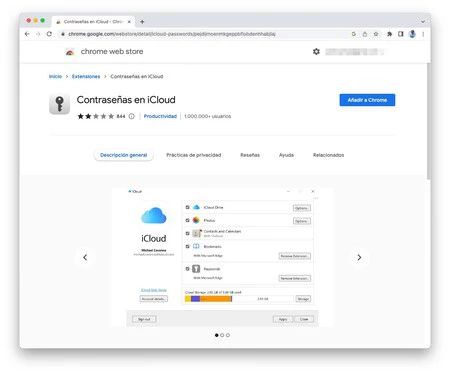Click Options button for Photos
450x374 pixels.
pyautogui.click(x=302, y=221)
